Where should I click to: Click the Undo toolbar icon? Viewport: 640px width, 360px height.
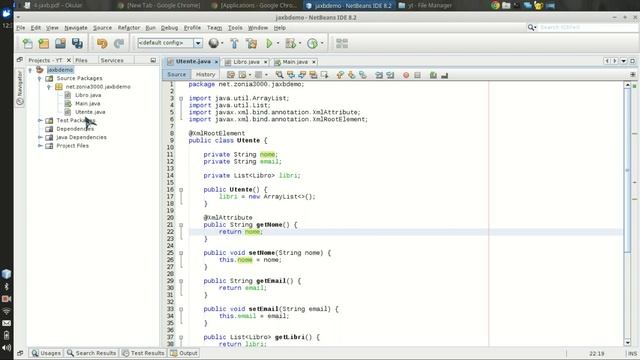[102, 43]
